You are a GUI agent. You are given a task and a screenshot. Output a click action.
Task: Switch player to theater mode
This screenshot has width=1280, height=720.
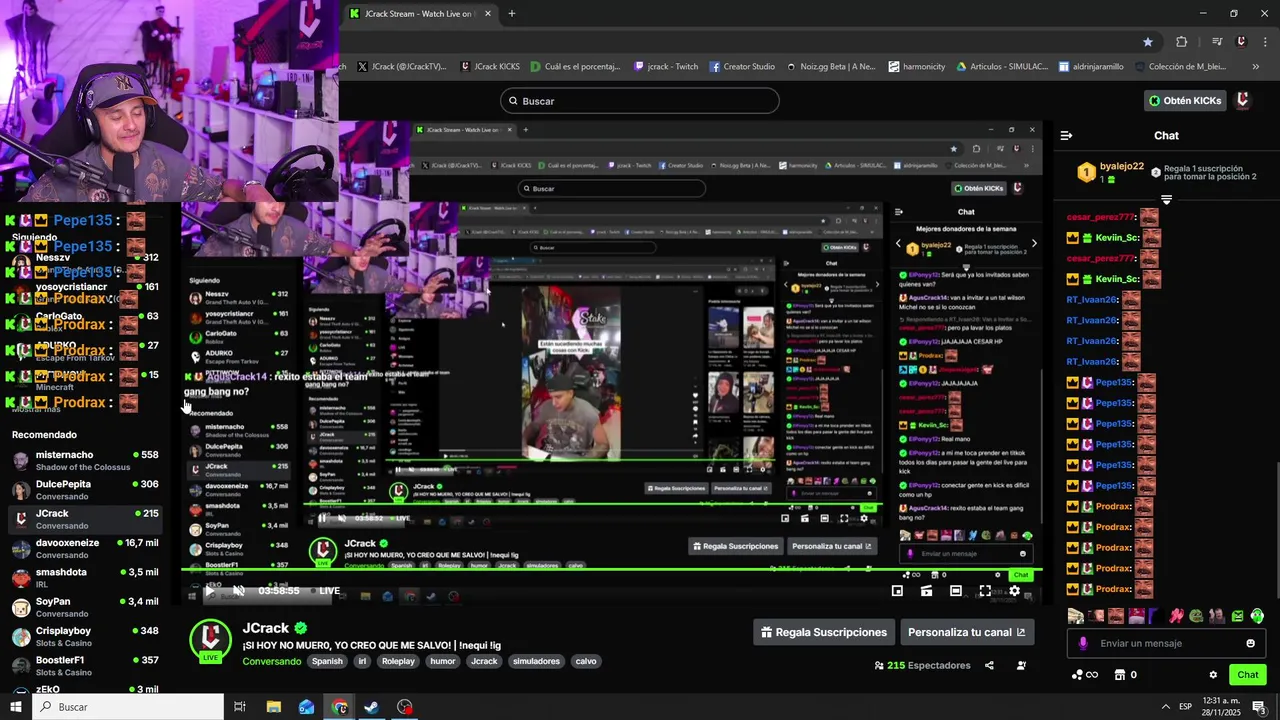[x=956, y=591]
